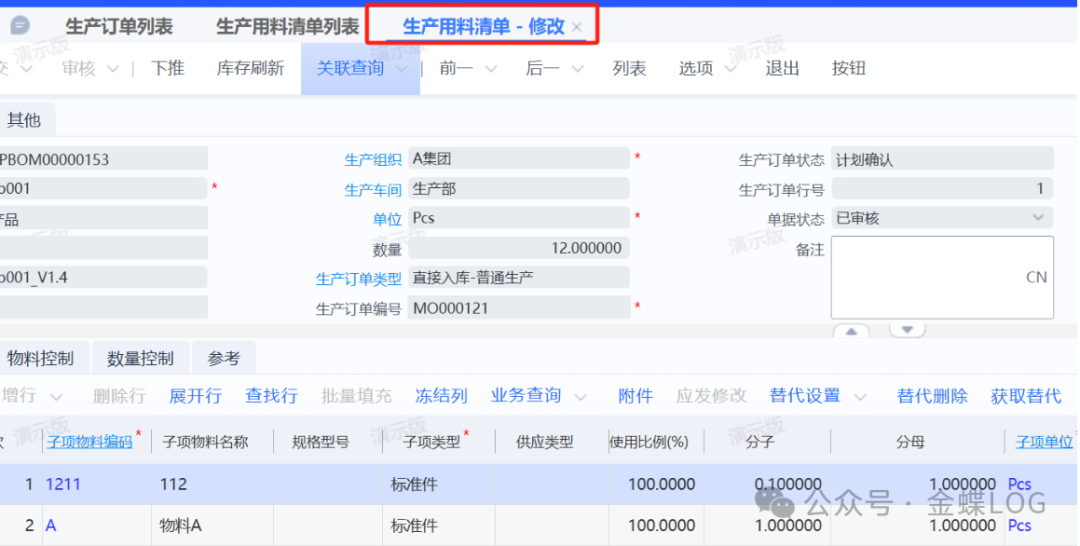Switch to the 数量控制 tab
Image resolution: width=1080 pixels, height=546 pixels.
(140, 358)
